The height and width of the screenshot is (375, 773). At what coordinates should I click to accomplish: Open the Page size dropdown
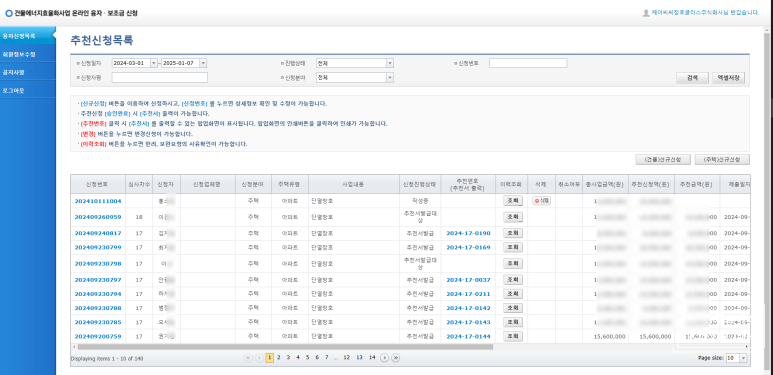(x=743, y=358)
